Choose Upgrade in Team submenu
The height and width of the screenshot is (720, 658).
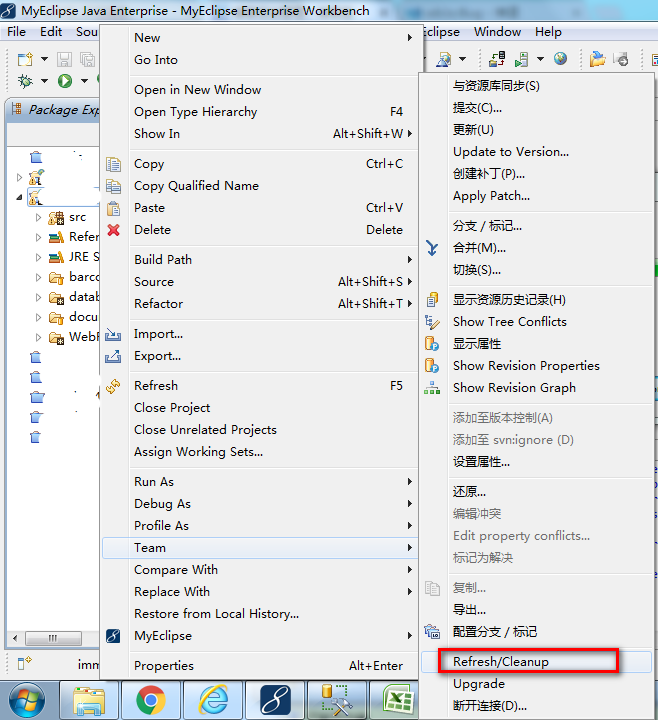[536, 684]
